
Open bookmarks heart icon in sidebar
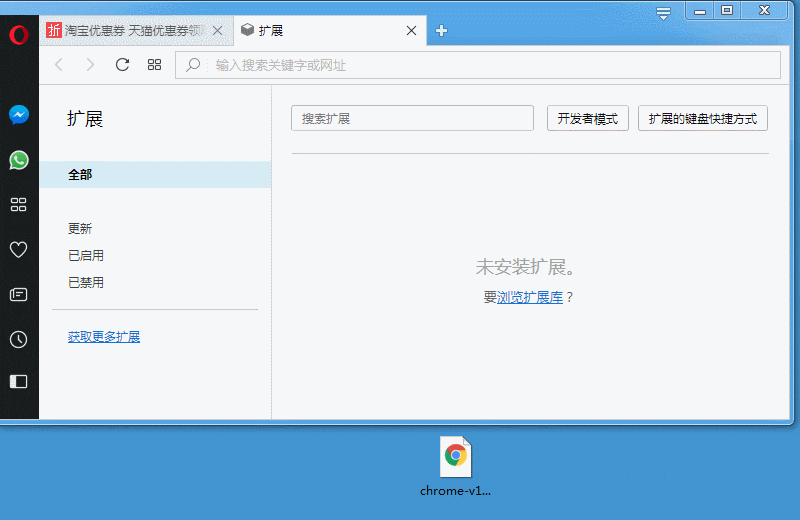point(18,250)
